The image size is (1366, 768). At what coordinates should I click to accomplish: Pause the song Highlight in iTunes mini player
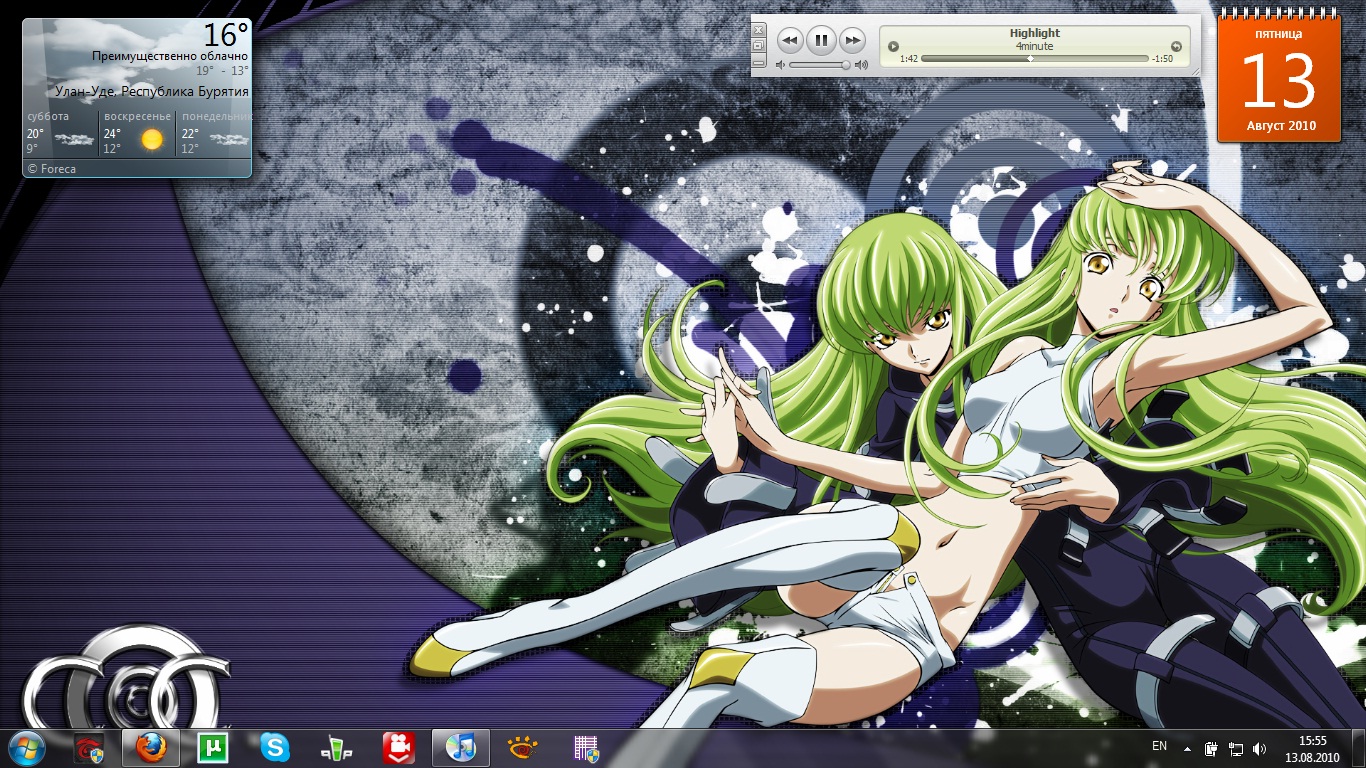(821, 41)
